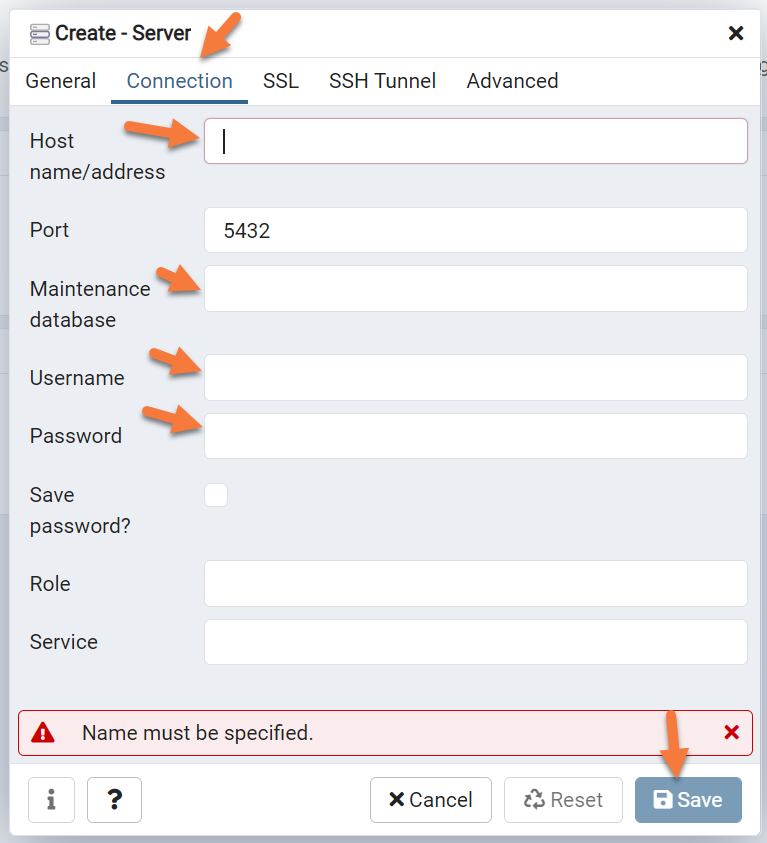
Task: Click the Maintenance database input
Action: [476, 289]
